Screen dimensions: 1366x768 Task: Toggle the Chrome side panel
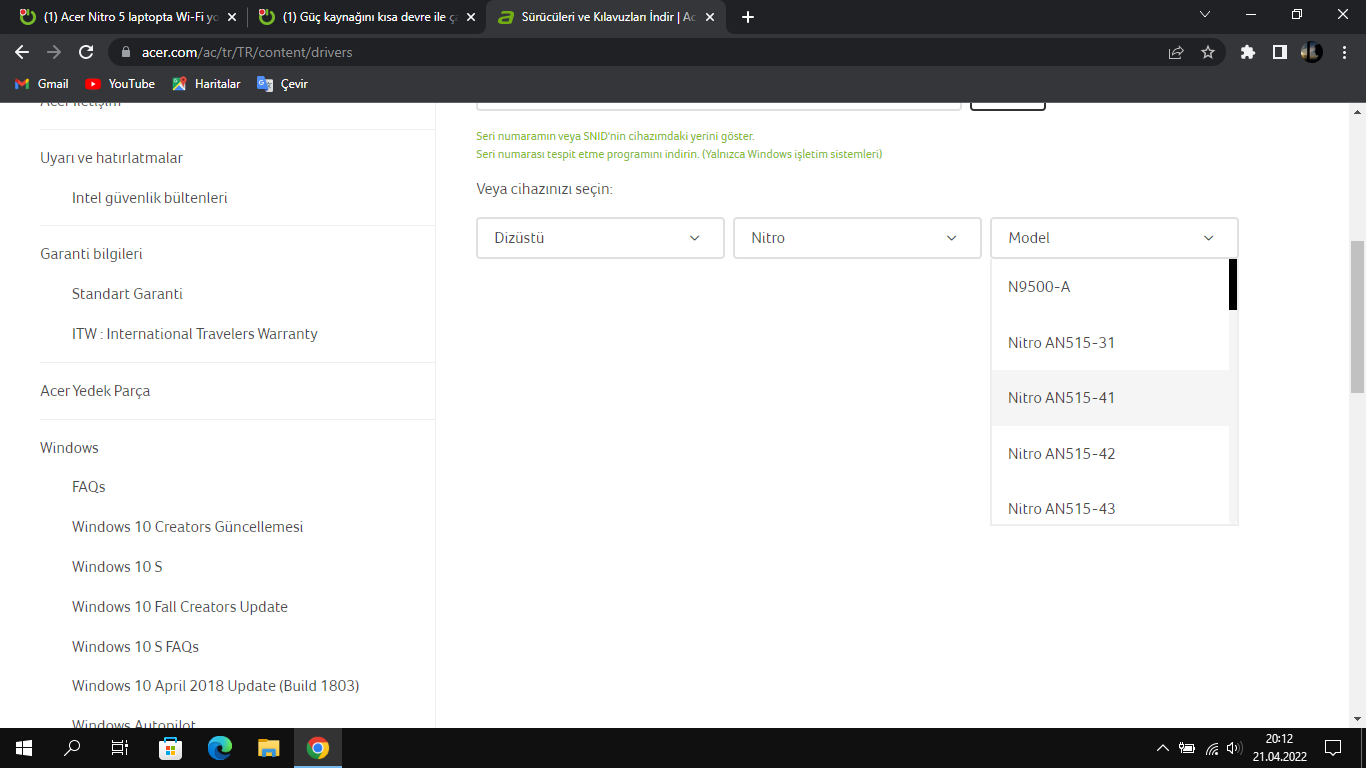pos(1279,52)
